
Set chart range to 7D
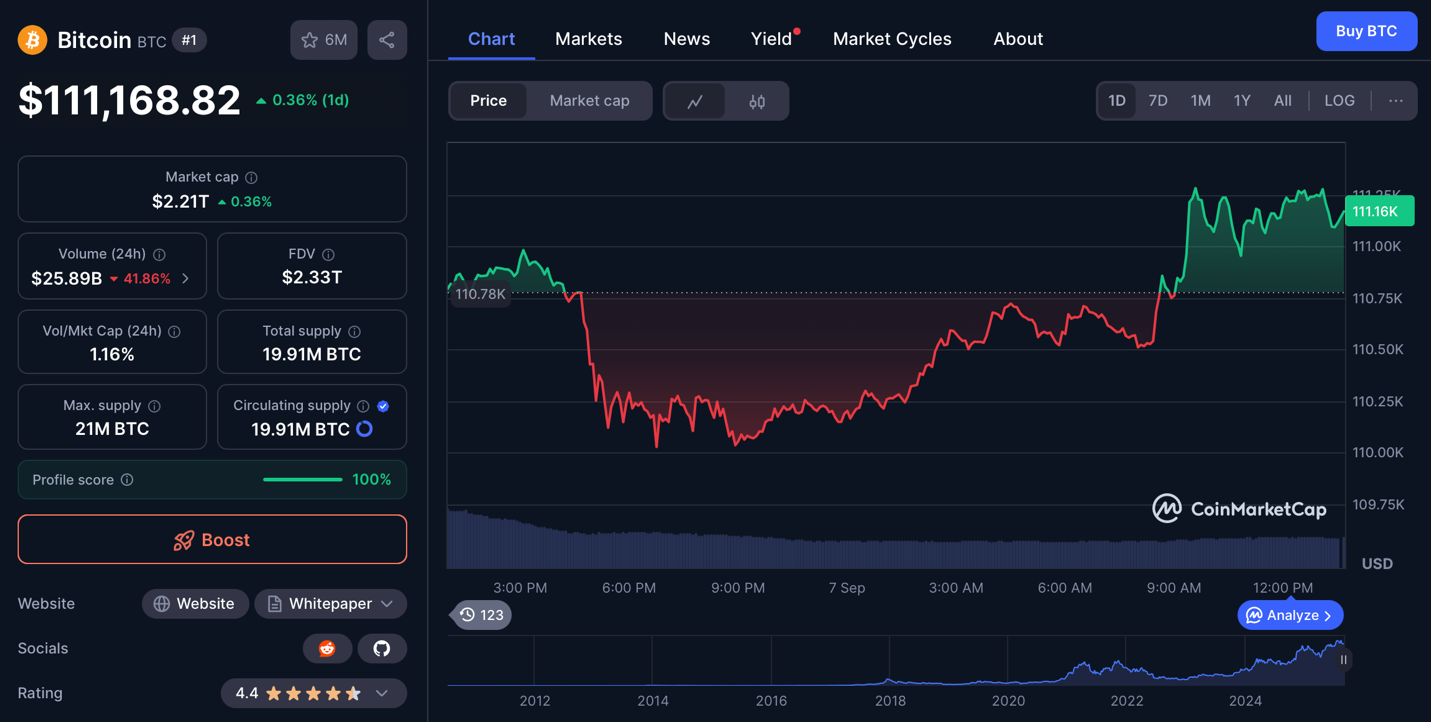1158,101
